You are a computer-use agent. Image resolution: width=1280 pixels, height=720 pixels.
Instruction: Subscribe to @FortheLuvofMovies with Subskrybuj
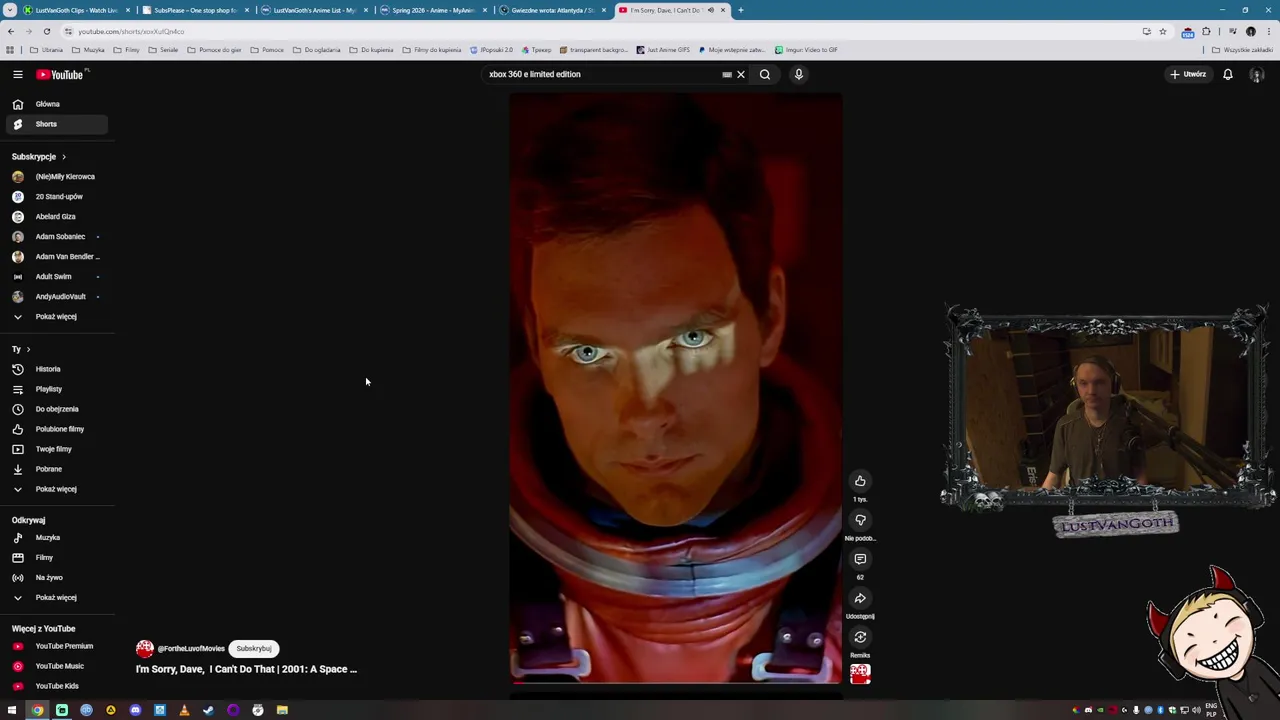click(x=253, y=648)
